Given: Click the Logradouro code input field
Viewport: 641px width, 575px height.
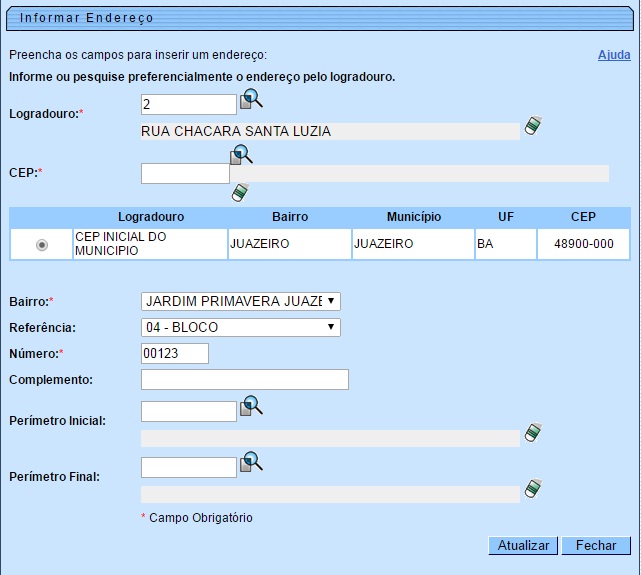Looking at the screenshot, I should click(x=188, y=104).
